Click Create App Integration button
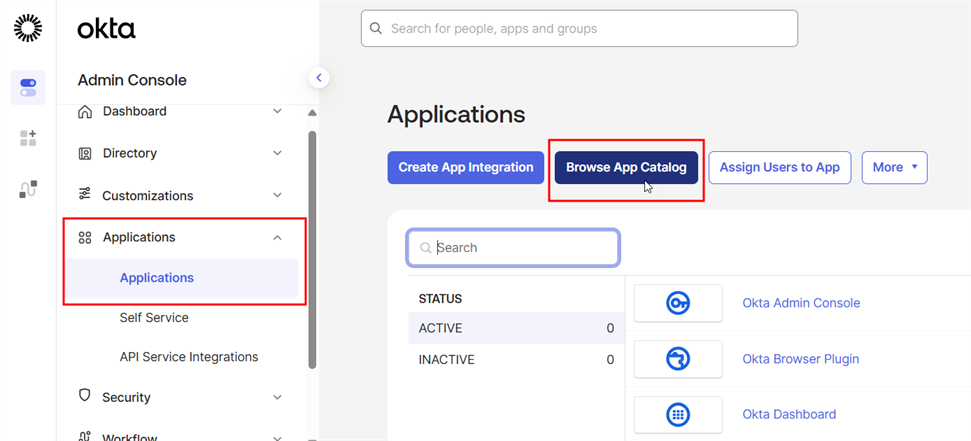 click(x=465, y=167)
